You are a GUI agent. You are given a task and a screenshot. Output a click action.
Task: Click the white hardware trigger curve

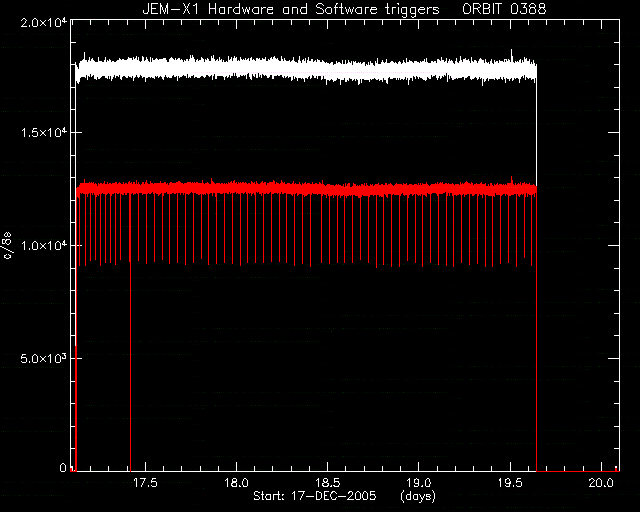coord(306,68)
